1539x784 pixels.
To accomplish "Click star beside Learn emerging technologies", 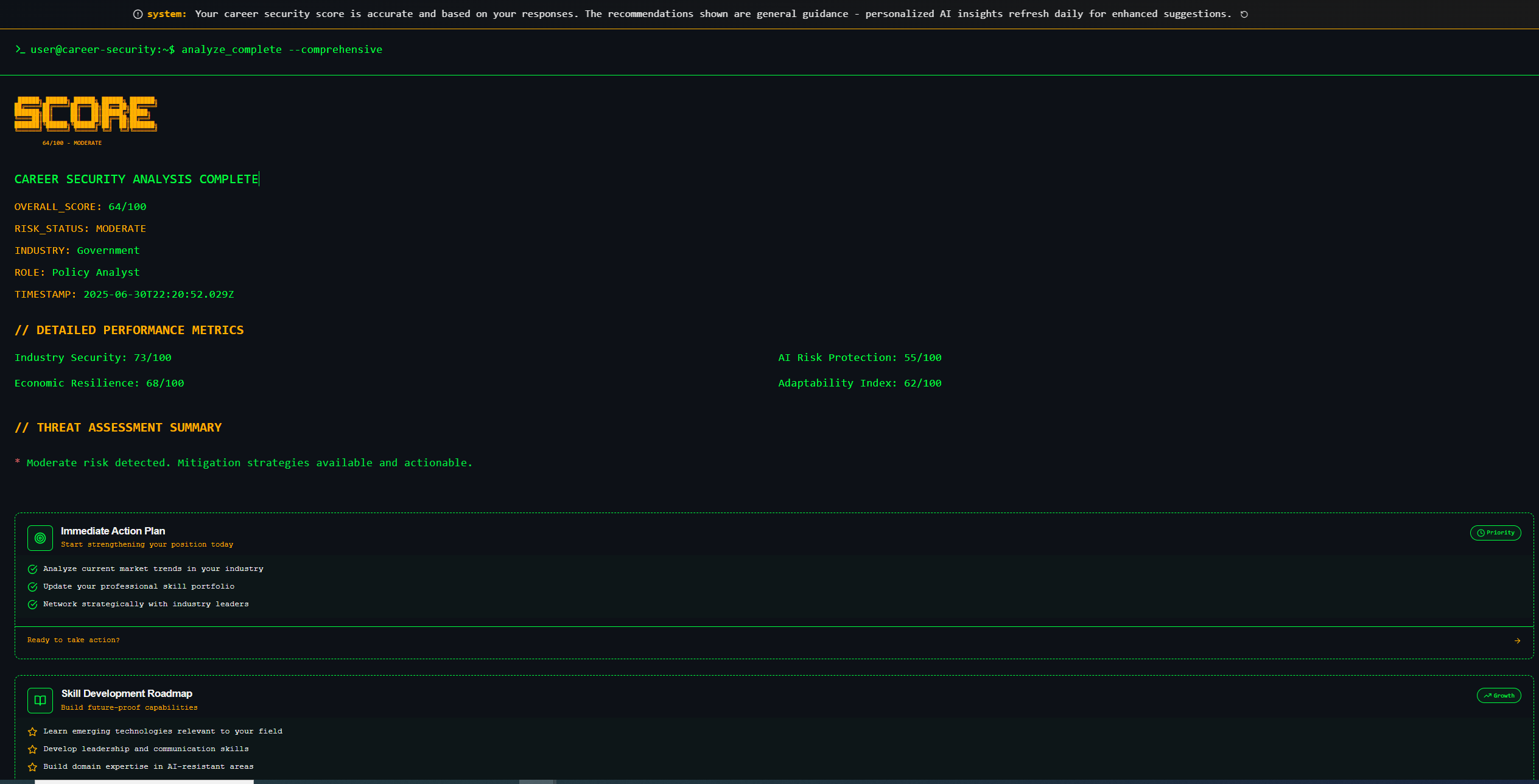I will [x=33, y=732].
